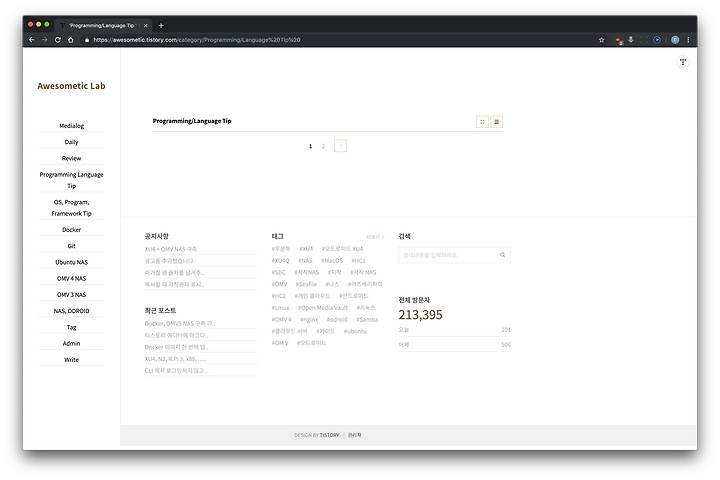Open the Git category
The height and width of the screenshot is (480, 720).
click(72, 246)
